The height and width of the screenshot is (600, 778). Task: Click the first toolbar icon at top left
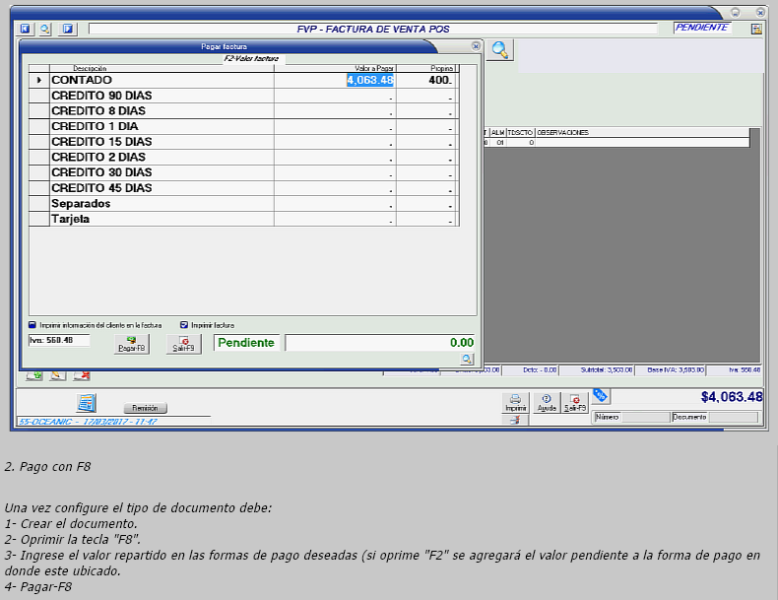pyautogui.click(x=26, y=29)
